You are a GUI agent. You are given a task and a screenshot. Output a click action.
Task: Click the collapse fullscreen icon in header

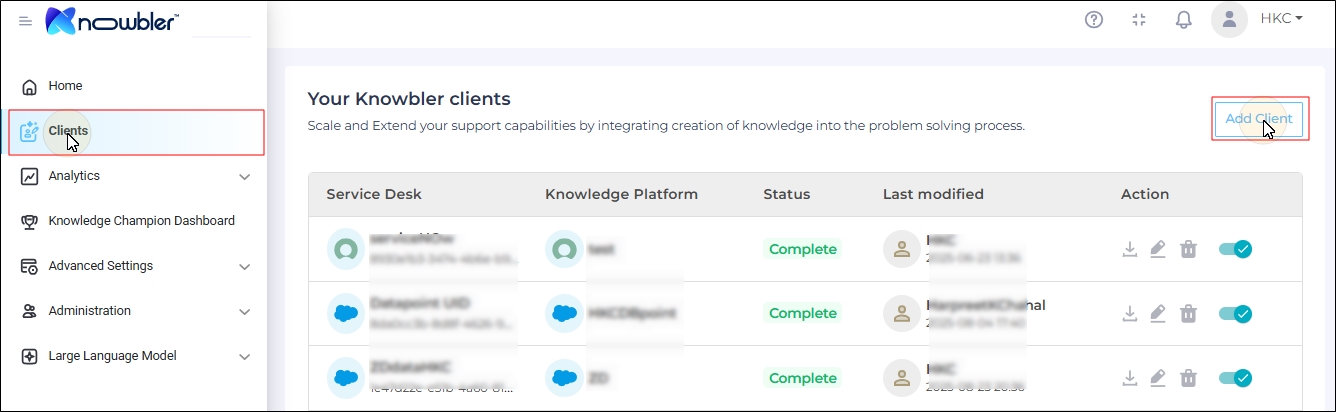pyautogui.click(x=1139, y=19)
